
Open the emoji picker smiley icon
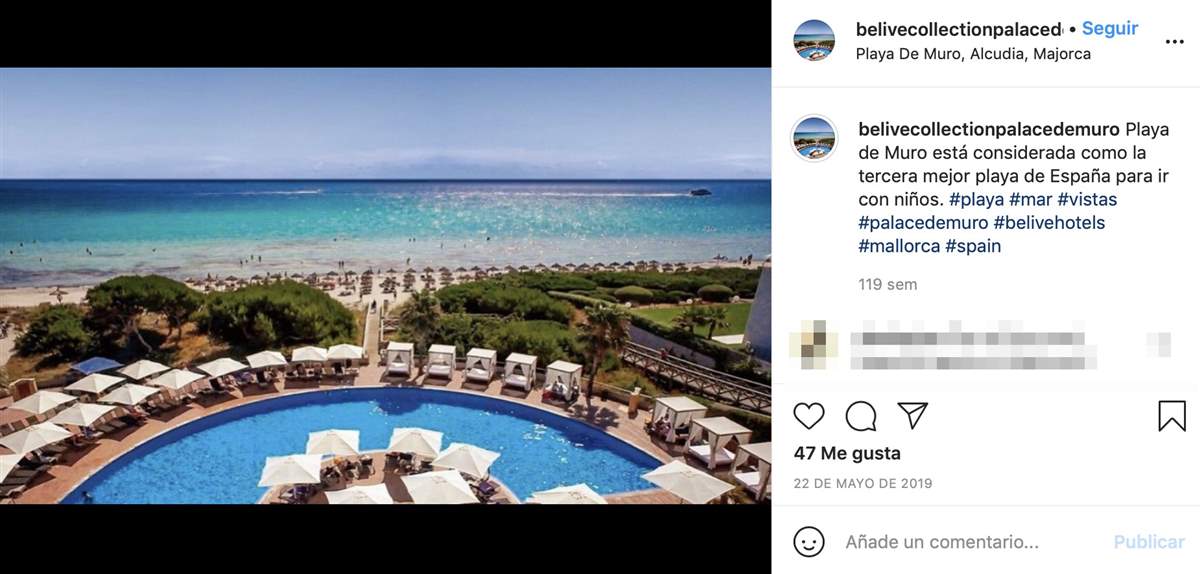click(809, 542)
